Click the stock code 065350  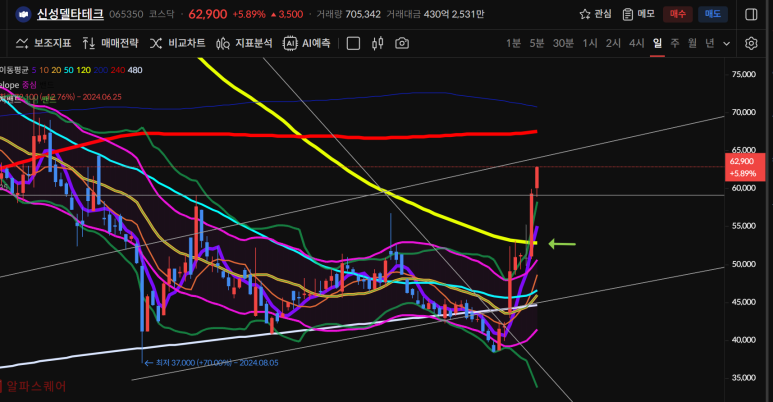pos(126,14)
